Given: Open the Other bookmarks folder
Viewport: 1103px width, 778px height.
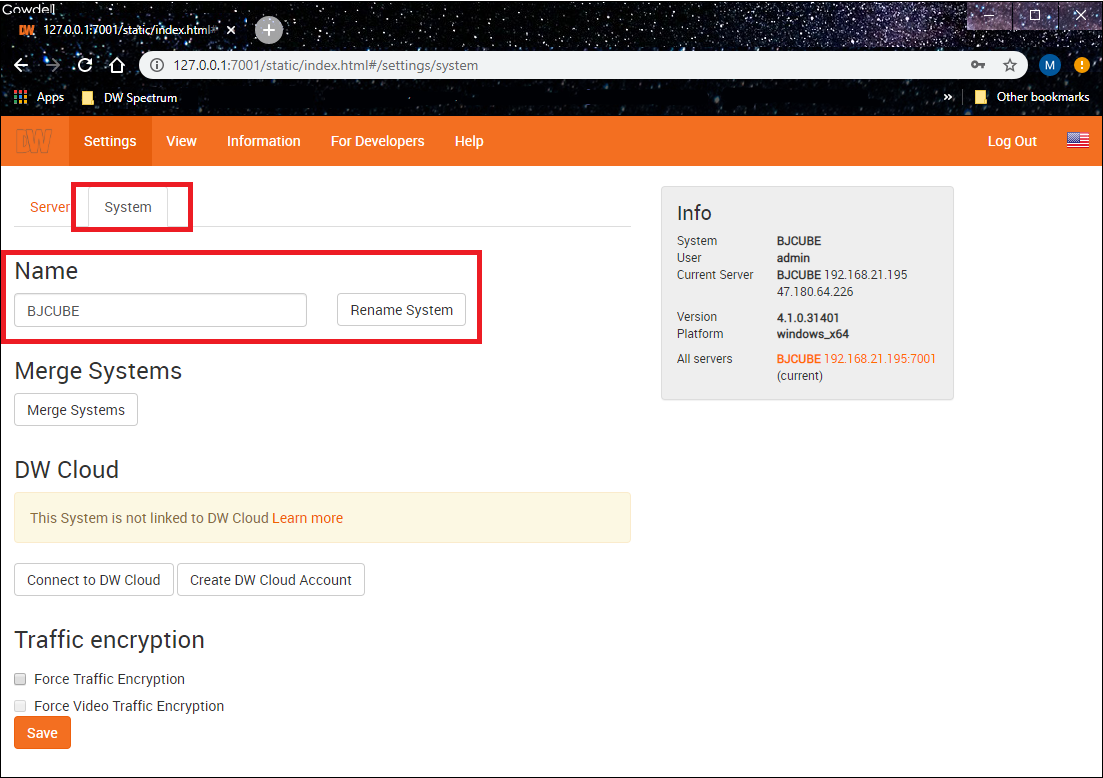Looking at the screenshot, I should [1032, 97].
